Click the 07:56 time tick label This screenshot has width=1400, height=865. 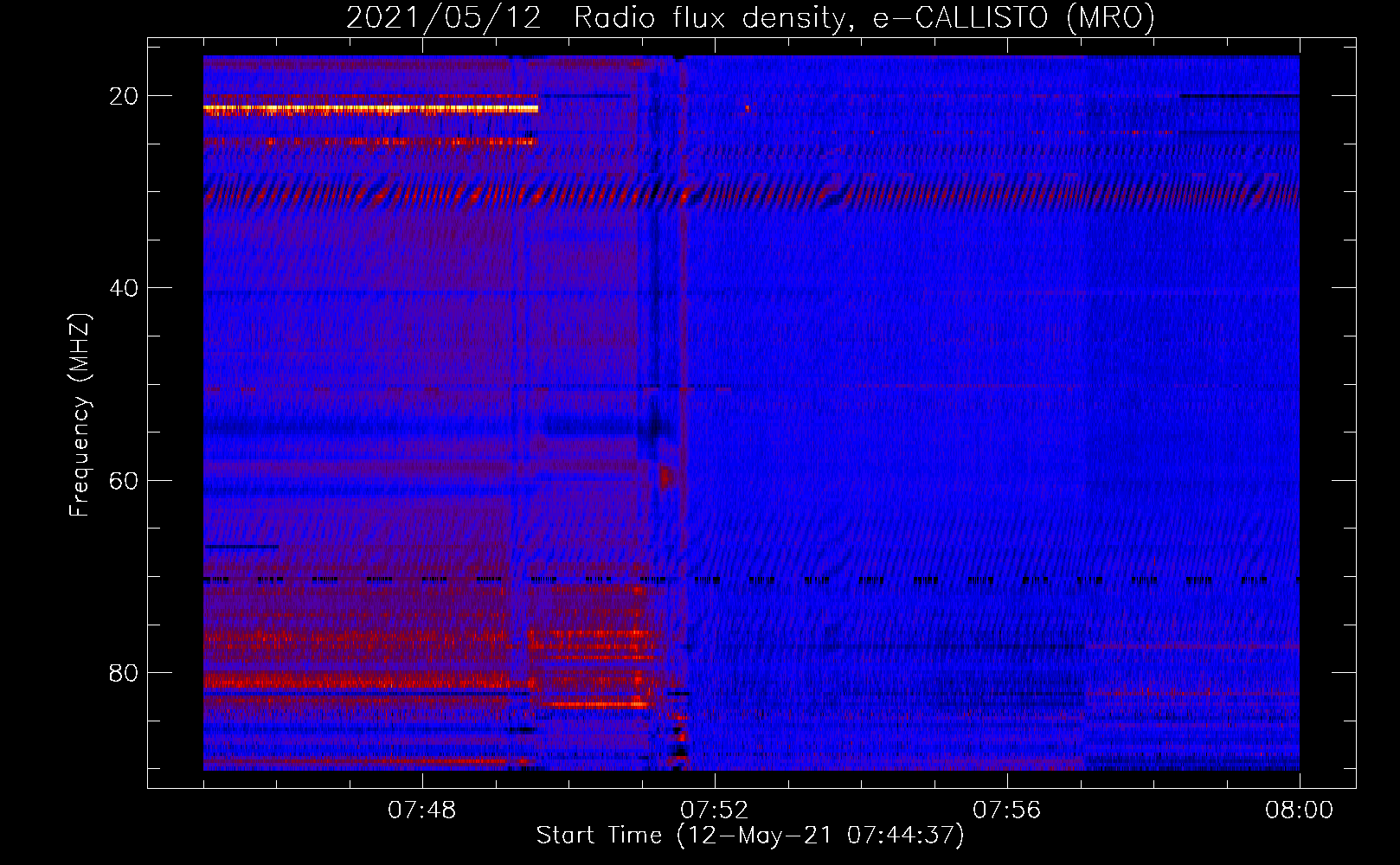pyautogui.click(x=1007, y=811)
